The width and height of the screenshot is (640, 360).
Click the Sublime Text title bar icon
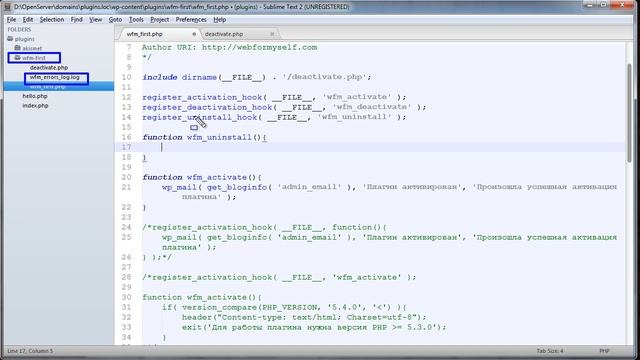click(x=7, y=7)
